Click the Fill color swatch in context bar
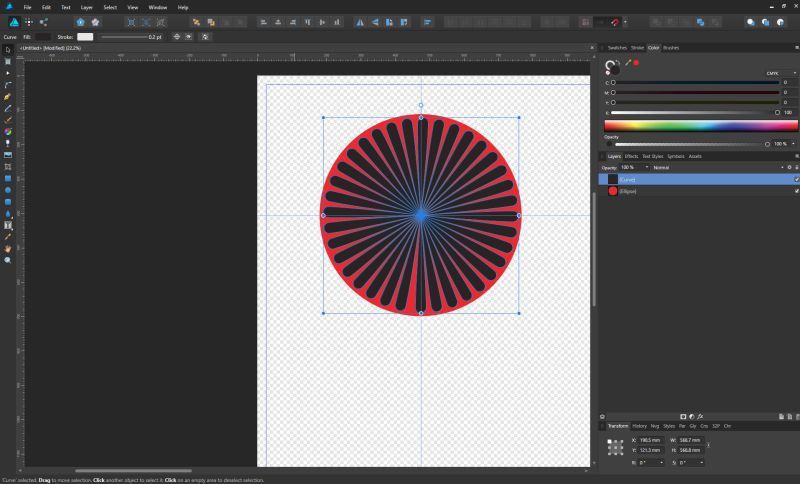800x484 pixels. point(42,37)
